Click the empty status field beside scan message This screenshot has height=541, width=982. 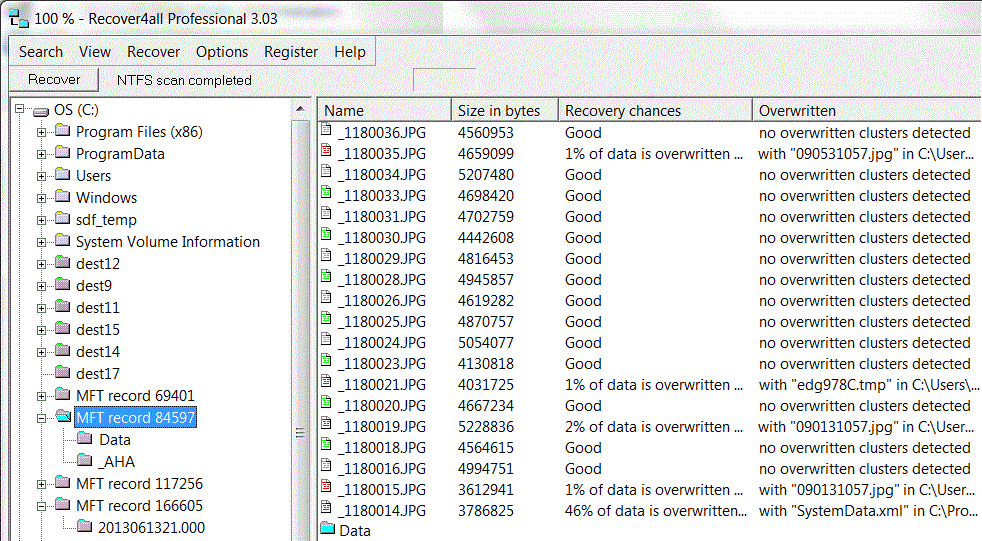coord(444,80)
